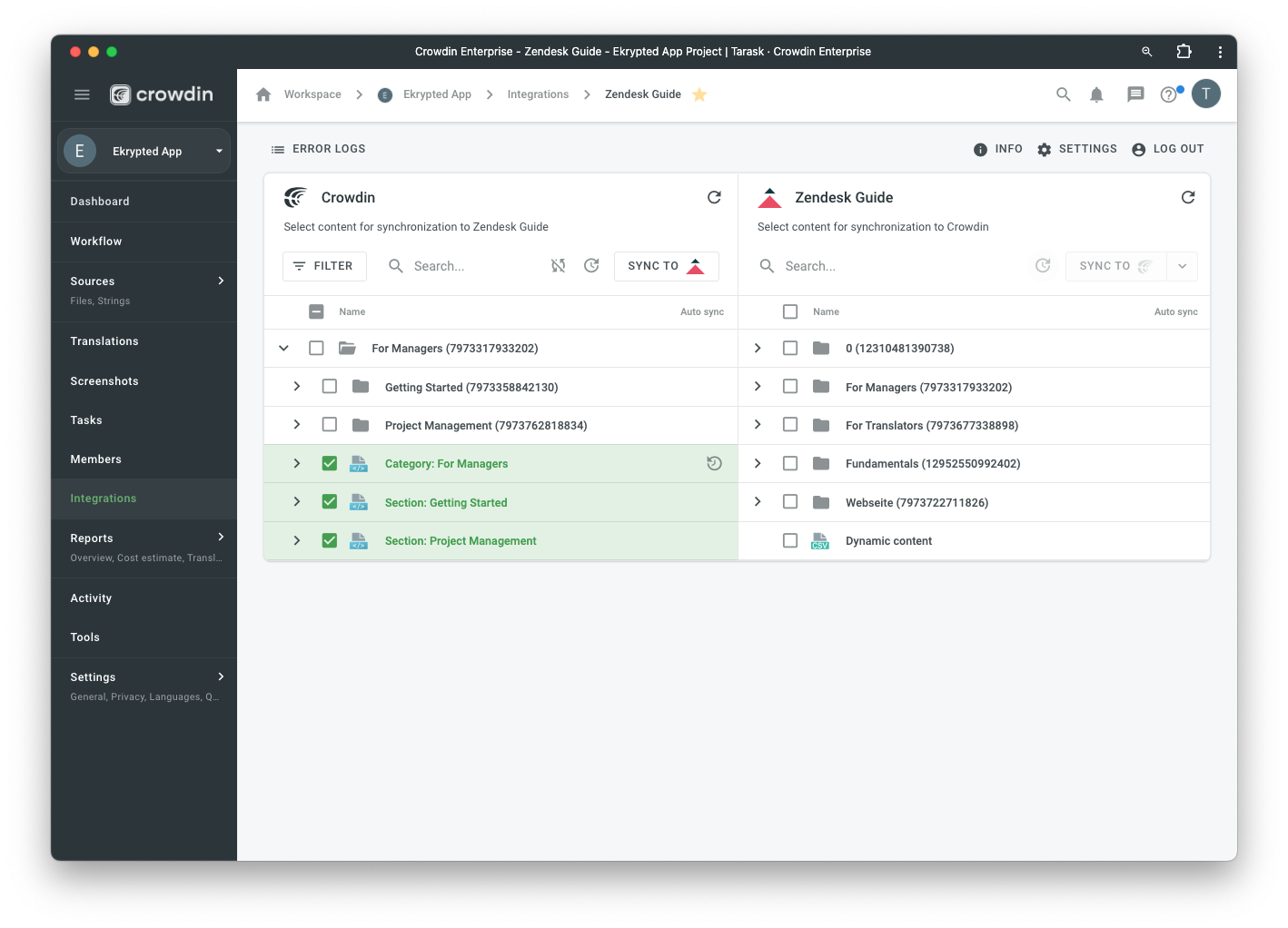The image size is (1288, 928).
Task: Expand the Reports sidebar section
Action: coord(221,537)
